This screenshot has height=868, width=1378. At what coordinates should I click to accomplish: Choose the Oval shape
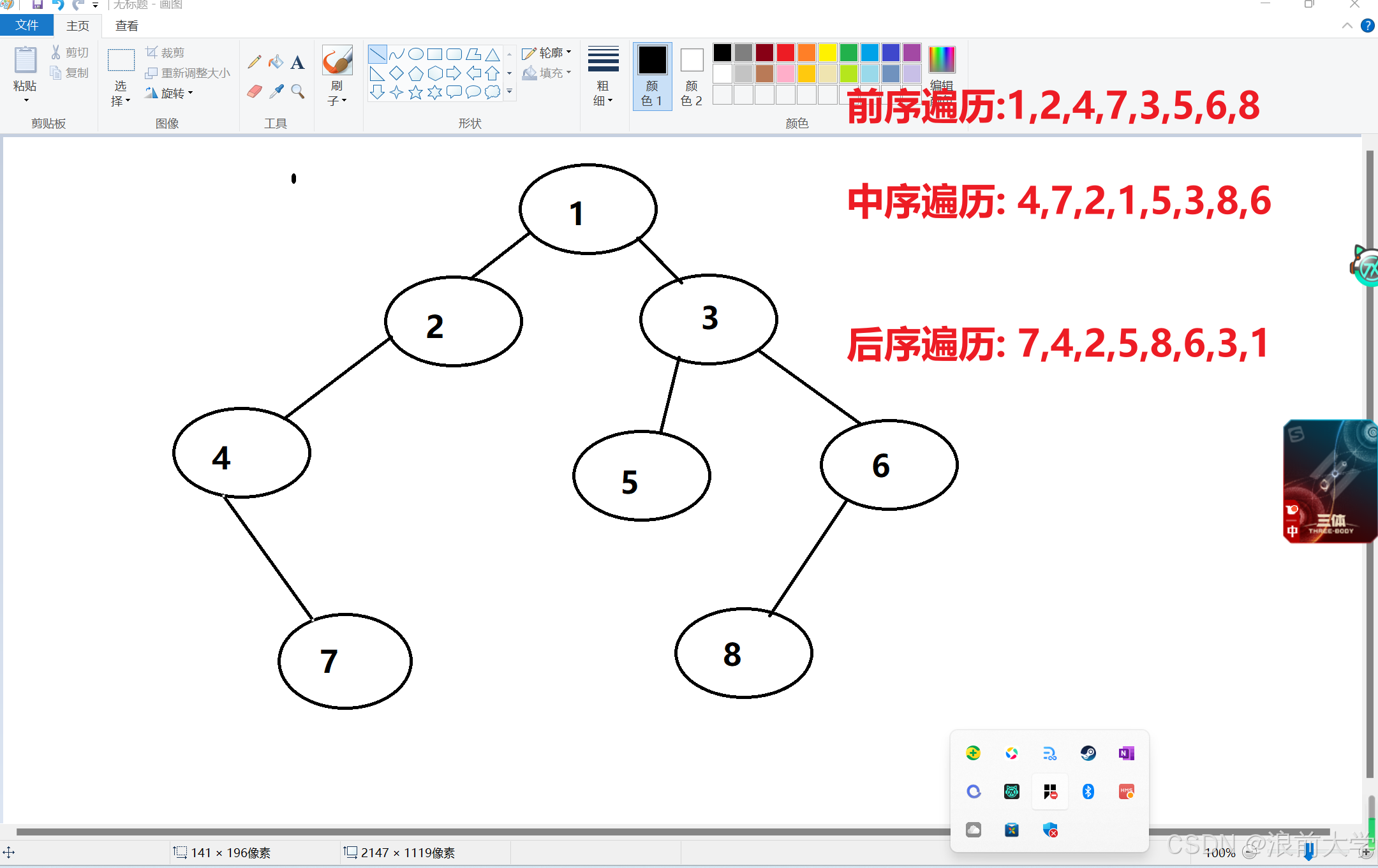pos(415,54)
